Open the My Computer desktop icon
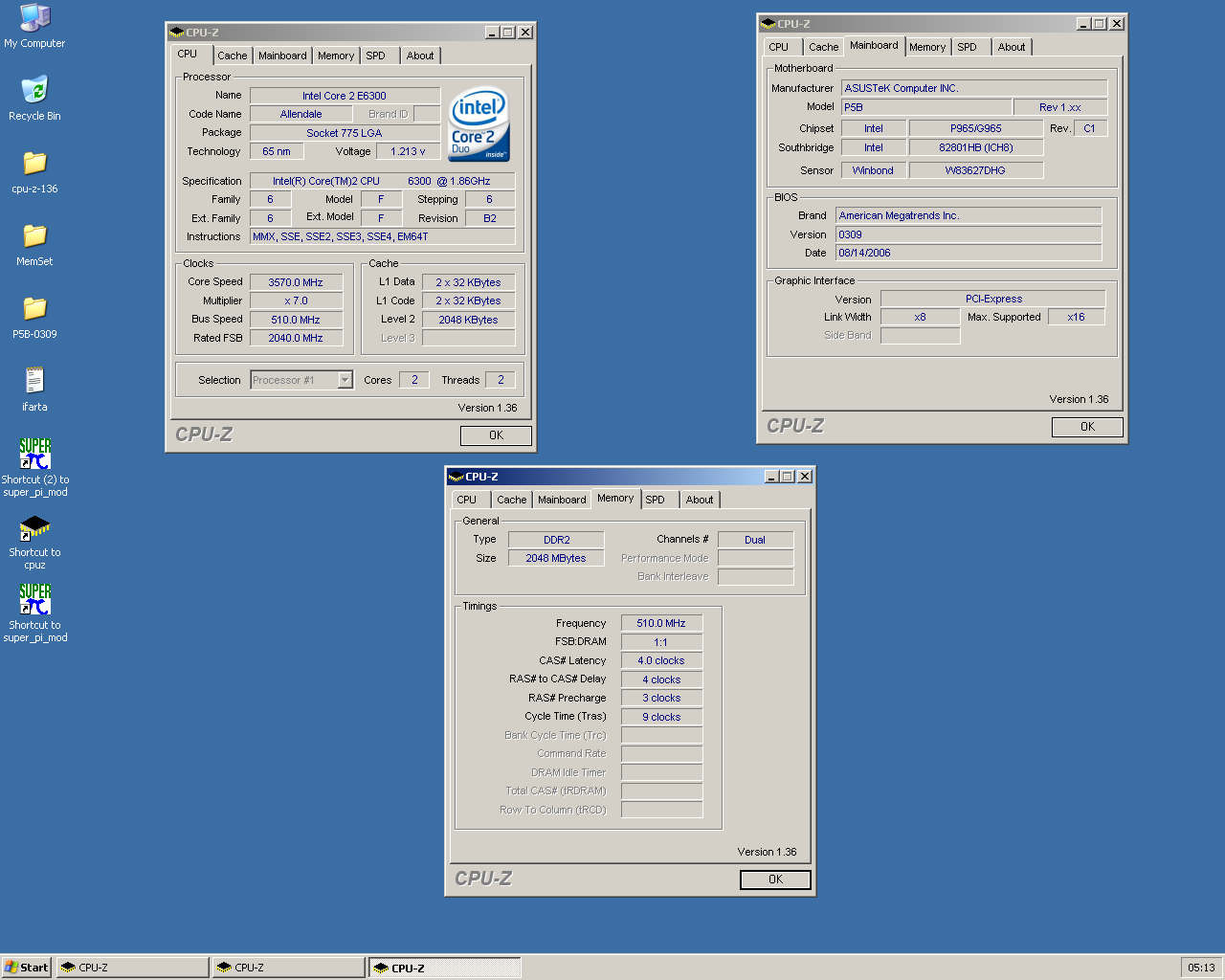 (x=34, y=26)
